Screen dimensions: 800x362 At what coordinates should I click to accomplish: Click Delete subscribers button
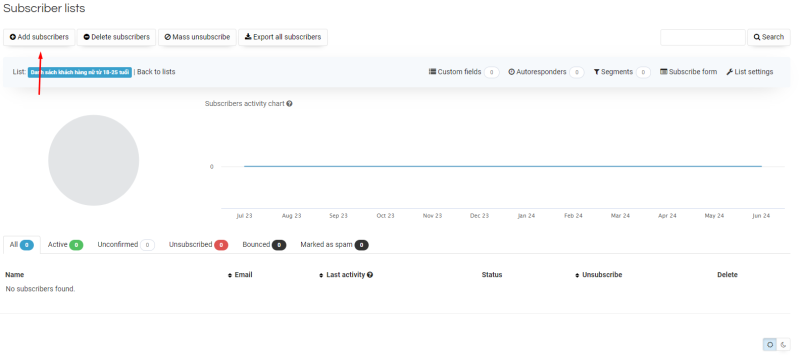116,37
